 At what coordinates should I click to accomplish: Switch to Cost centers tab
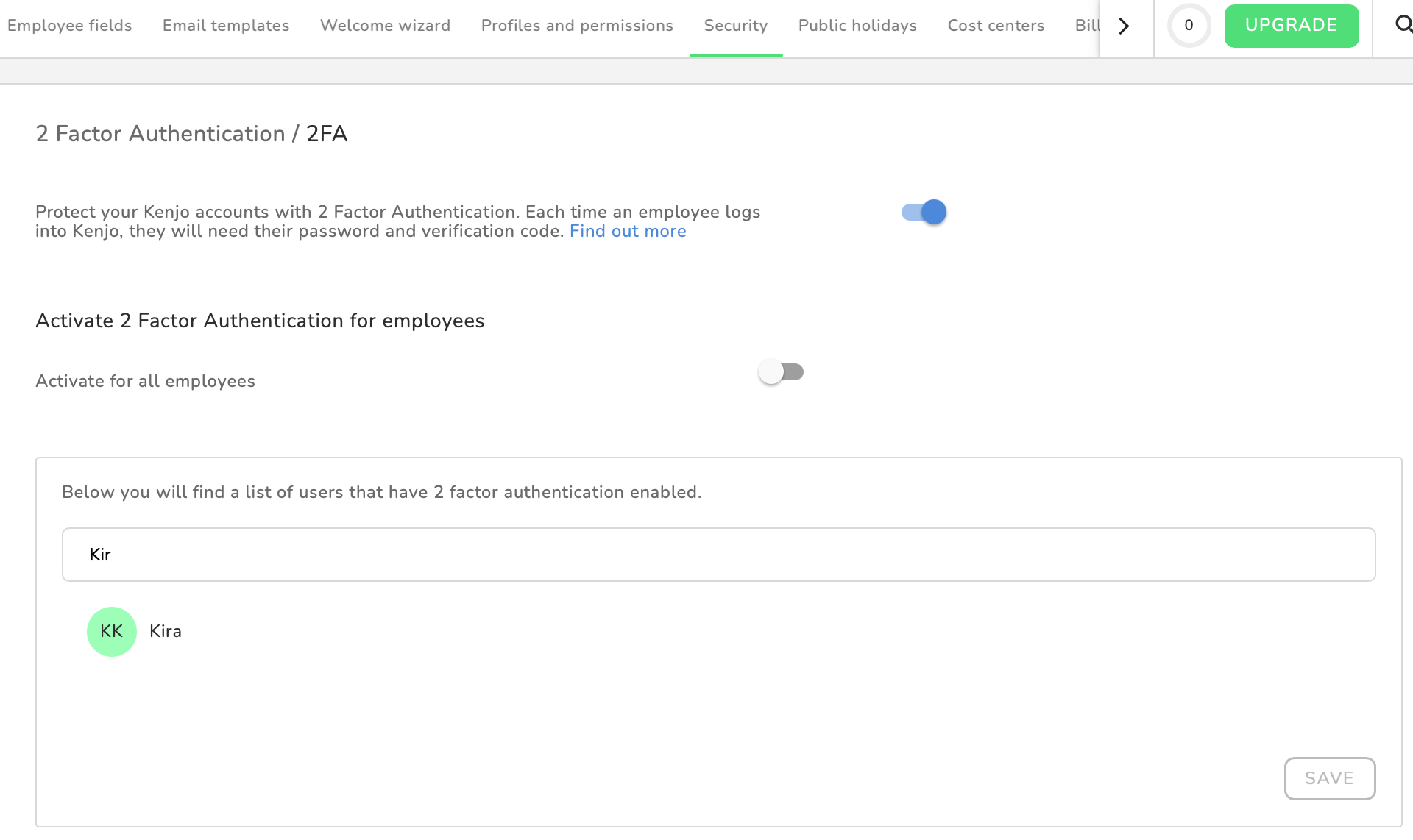[996, 26]
